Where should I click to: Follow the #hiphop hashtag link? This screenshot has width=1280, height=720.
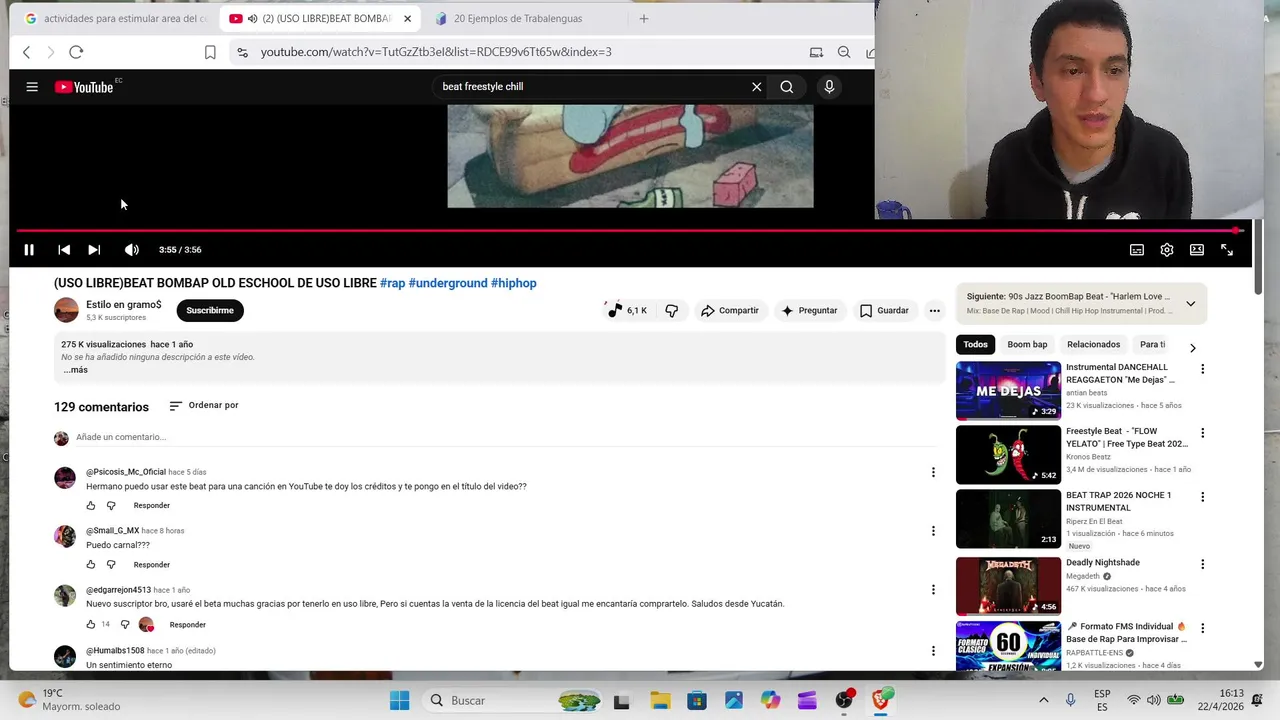point(514,283)
